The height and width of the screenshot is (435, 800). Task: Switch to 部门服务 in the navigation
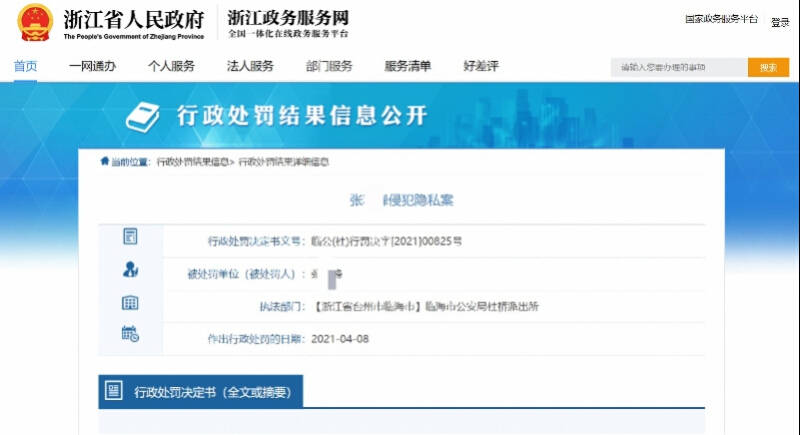click(329, 67)
